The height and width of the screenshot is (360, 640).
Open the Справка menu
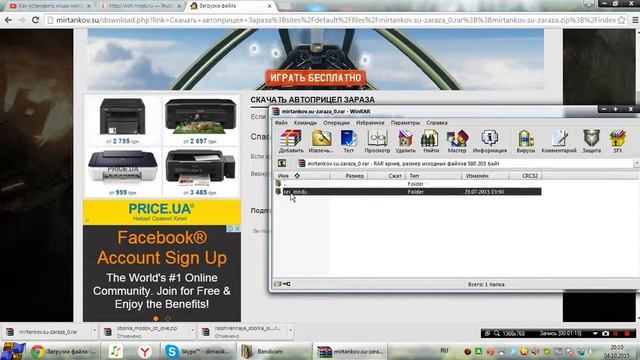[437, 122]
